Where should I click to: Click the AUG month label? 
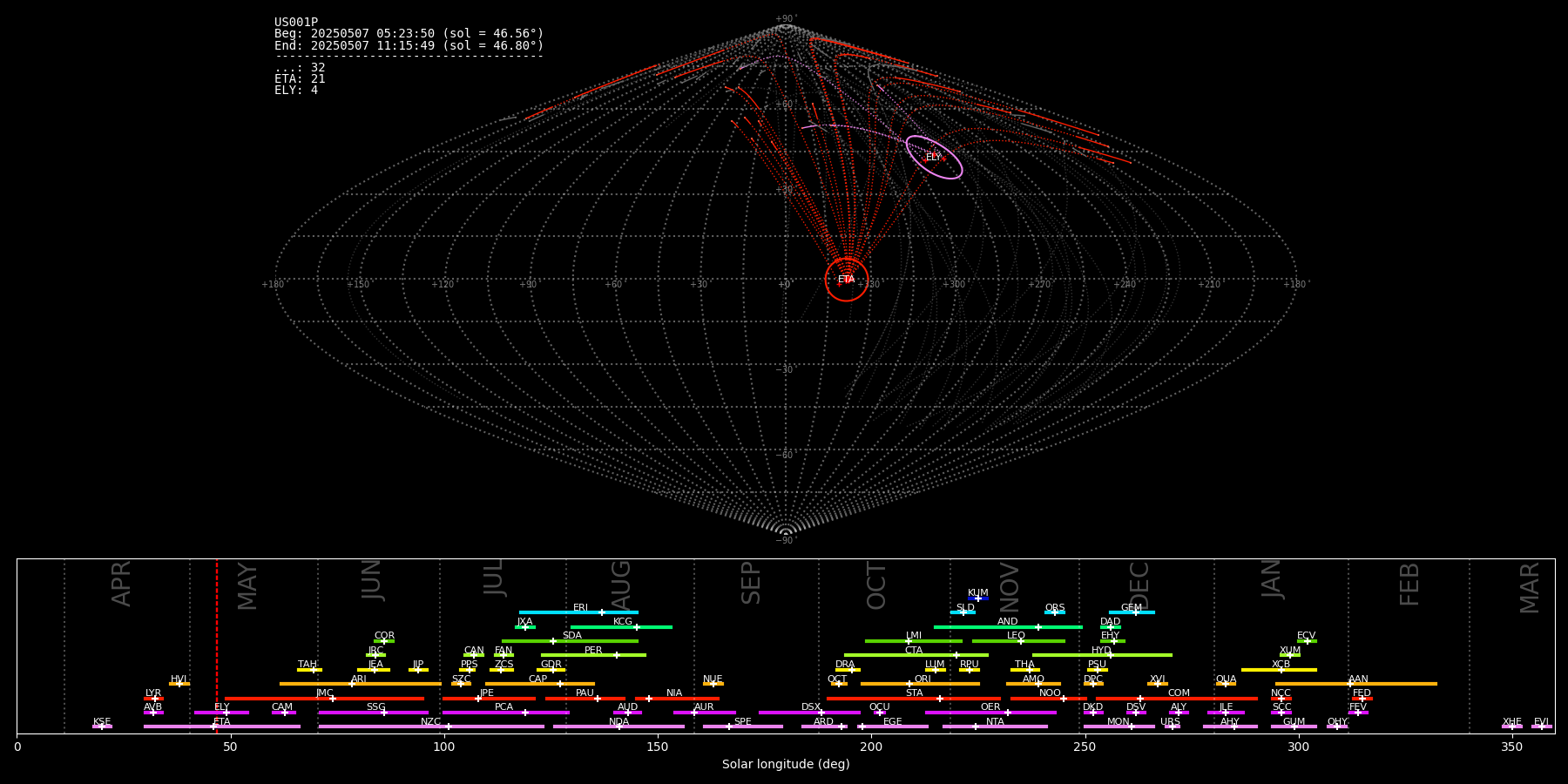click(x=621, y=585)
